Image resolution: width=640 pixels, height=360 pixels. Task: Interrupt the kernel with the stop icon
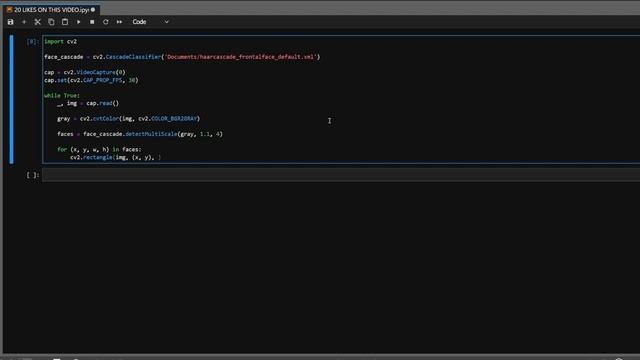coord(92,22)
